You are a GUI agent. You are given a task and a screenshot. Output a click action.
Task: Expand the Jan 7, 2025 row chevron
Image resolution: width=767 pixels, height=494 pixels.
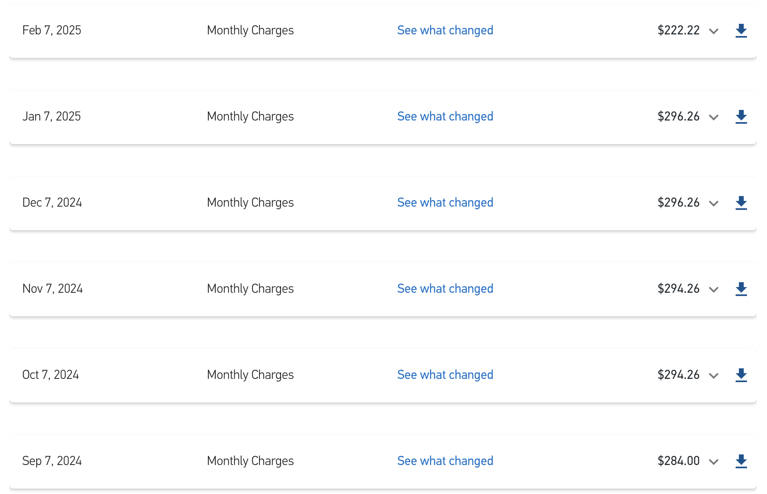[714, 117]
